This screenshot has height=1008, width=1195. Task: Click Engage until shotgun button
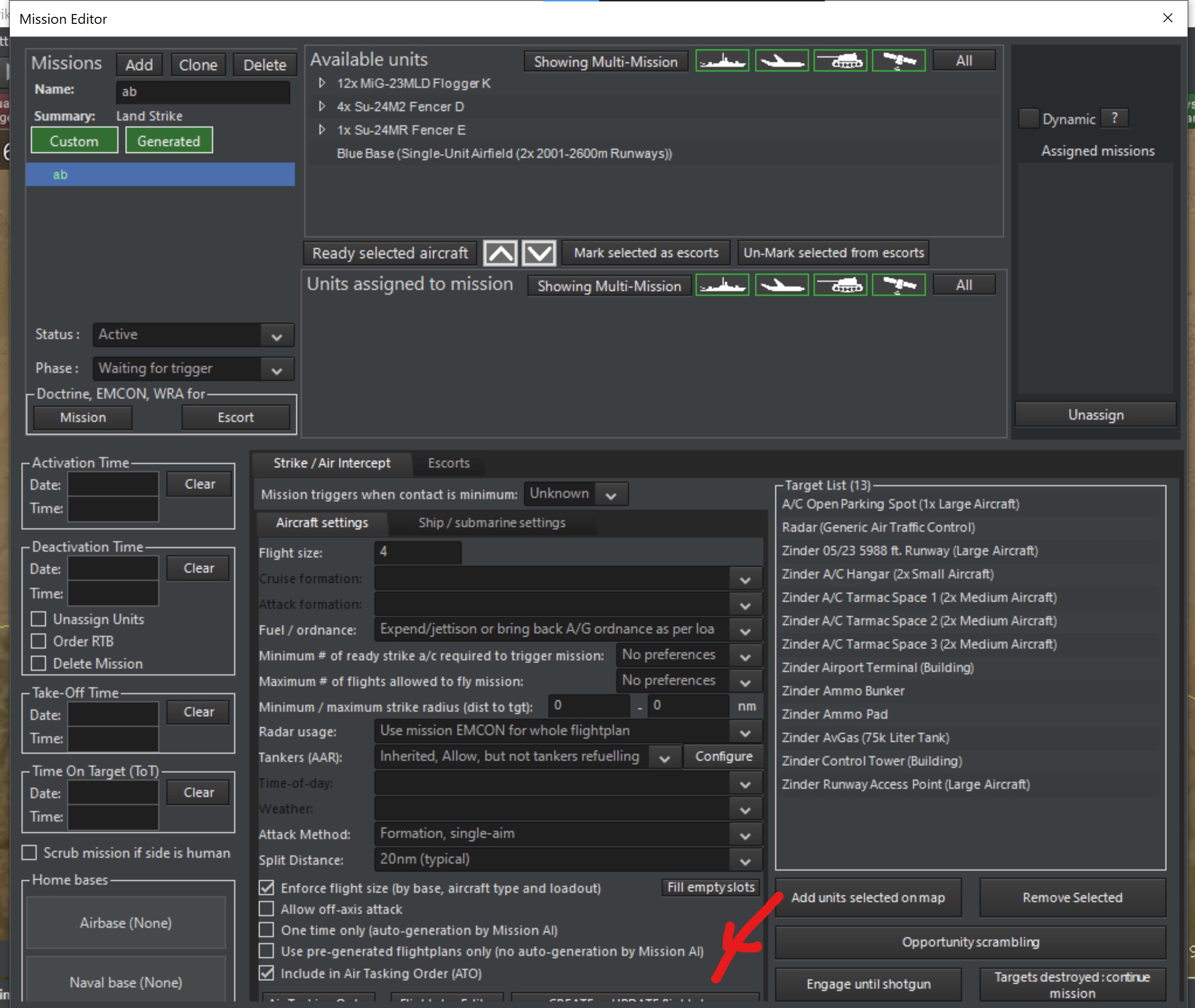pos(868,984)
